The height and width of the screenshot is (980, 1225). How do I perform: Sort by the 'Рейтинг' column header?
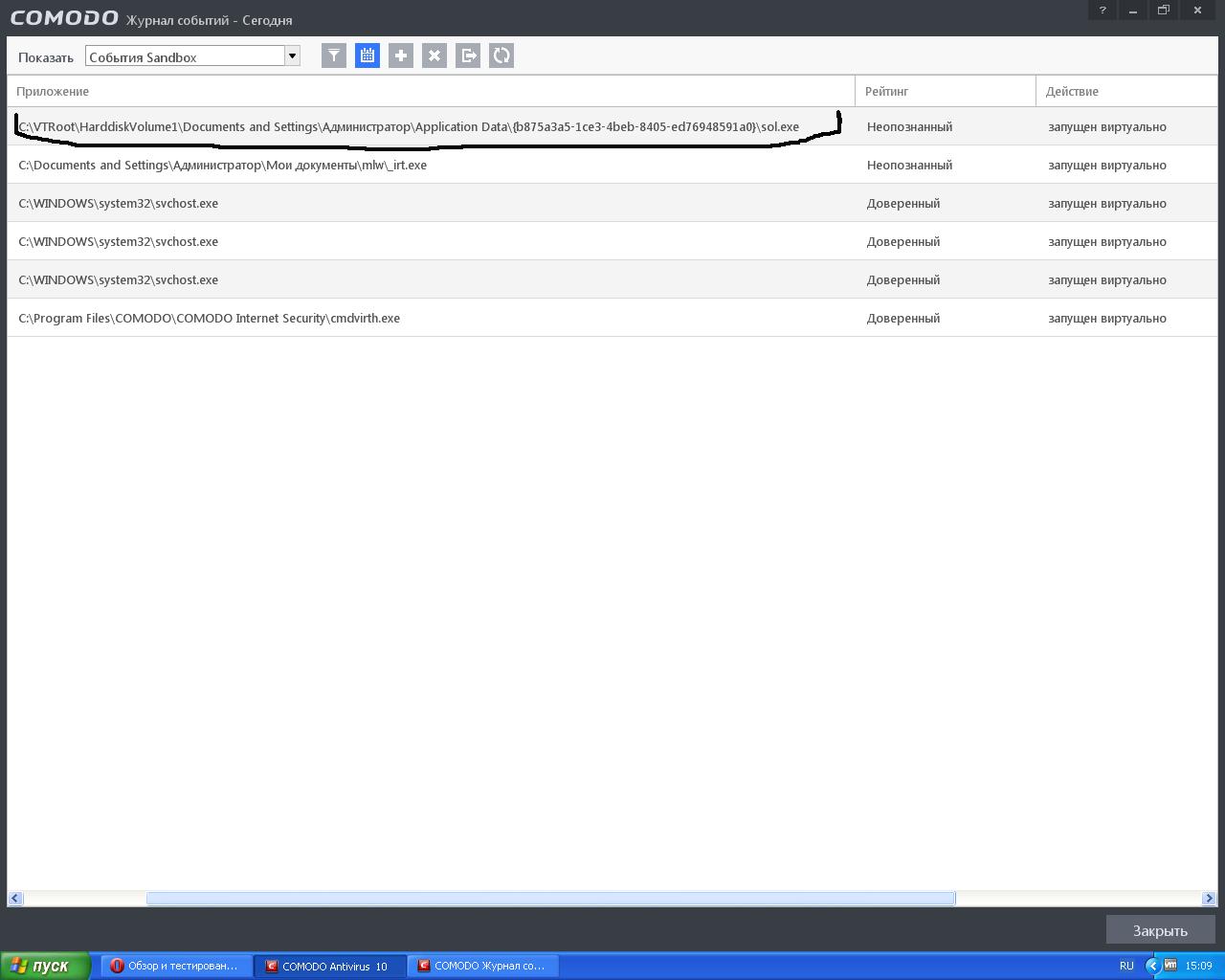pyautogui.click(x=946, y=91)
